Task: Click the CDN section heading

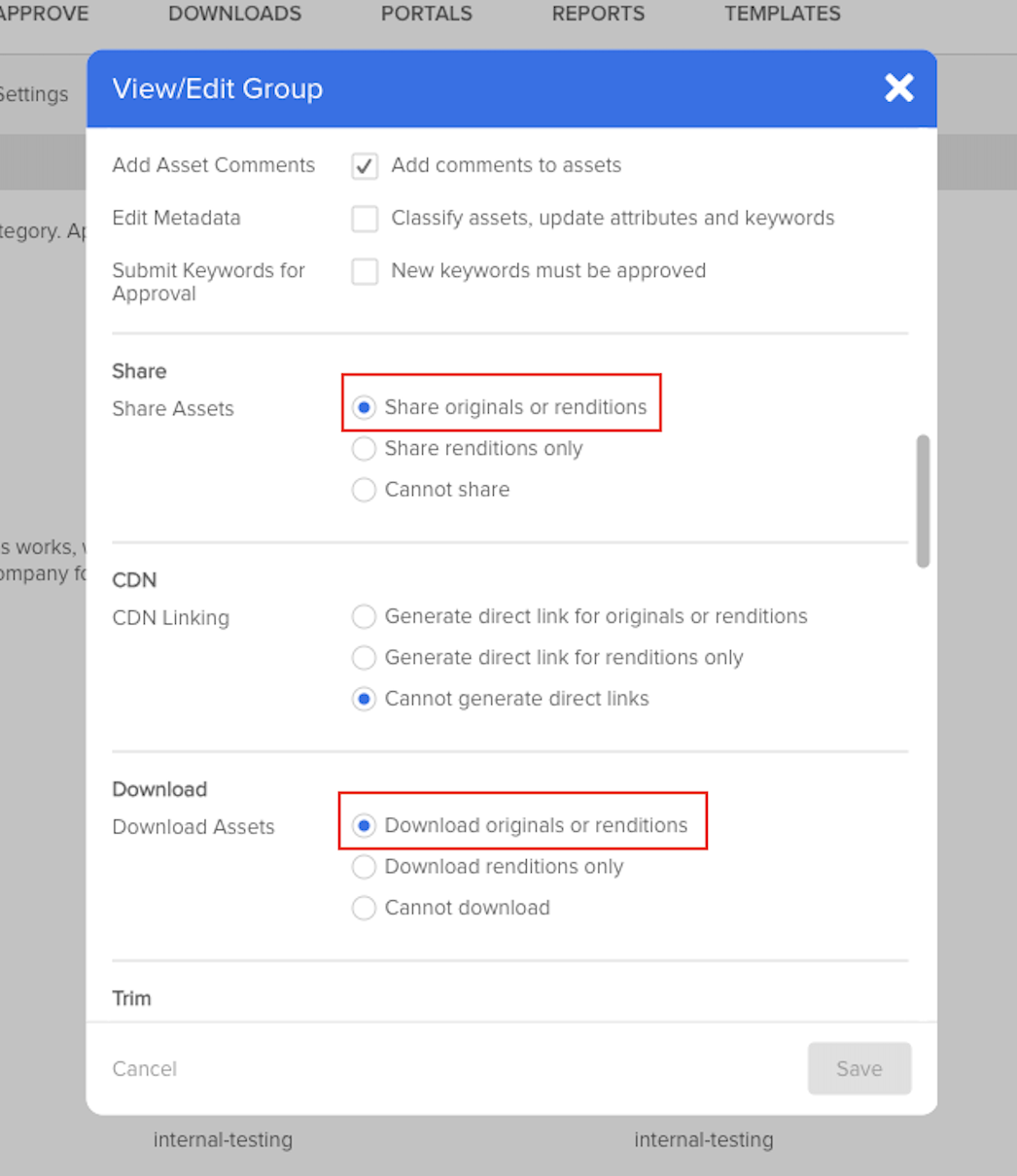Action: point(134,580)
